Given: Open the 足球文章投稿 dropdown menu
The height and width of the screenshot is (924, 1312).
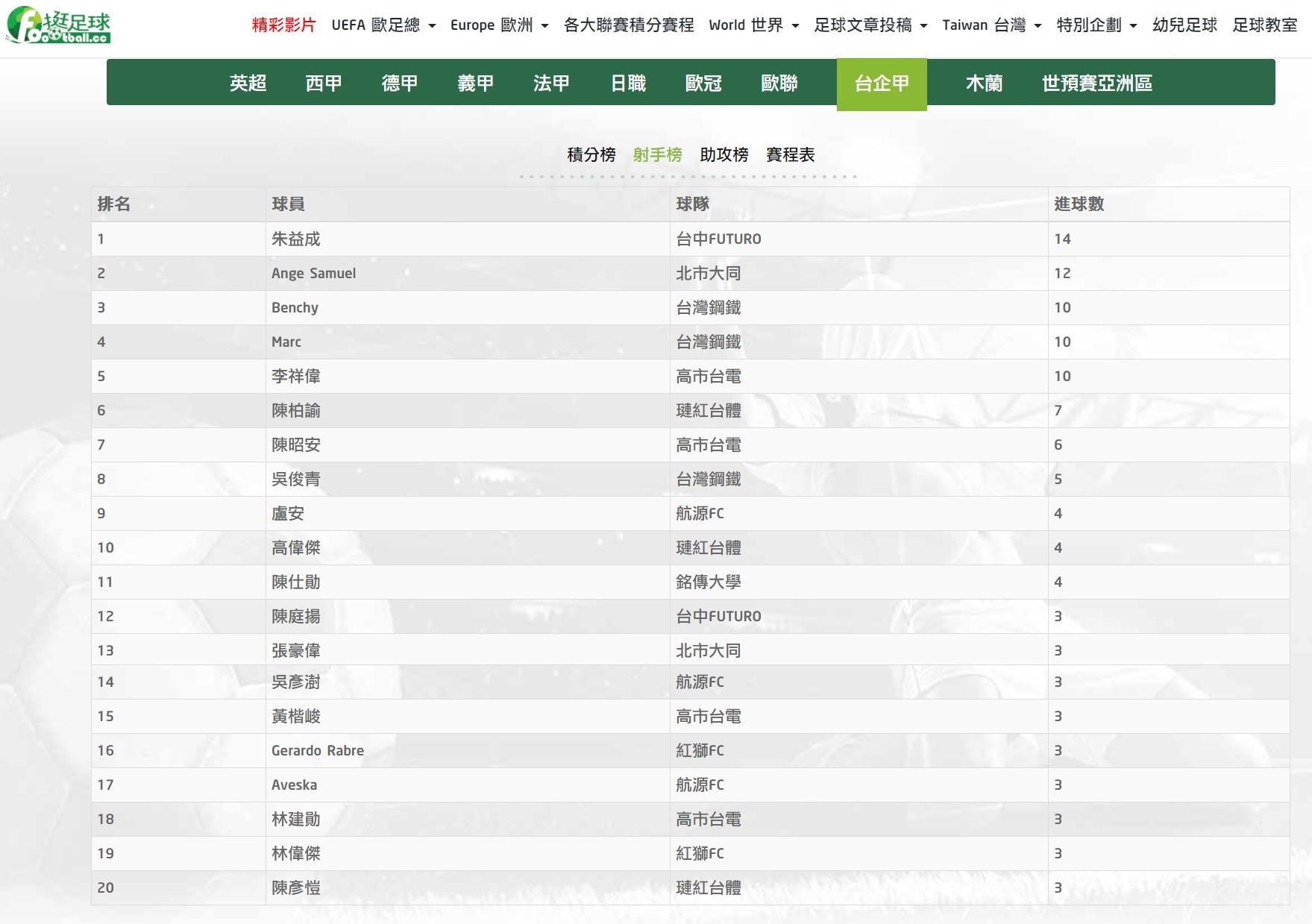Looking at the screenshot, I should pyautogui.click(x=870, y=25).
